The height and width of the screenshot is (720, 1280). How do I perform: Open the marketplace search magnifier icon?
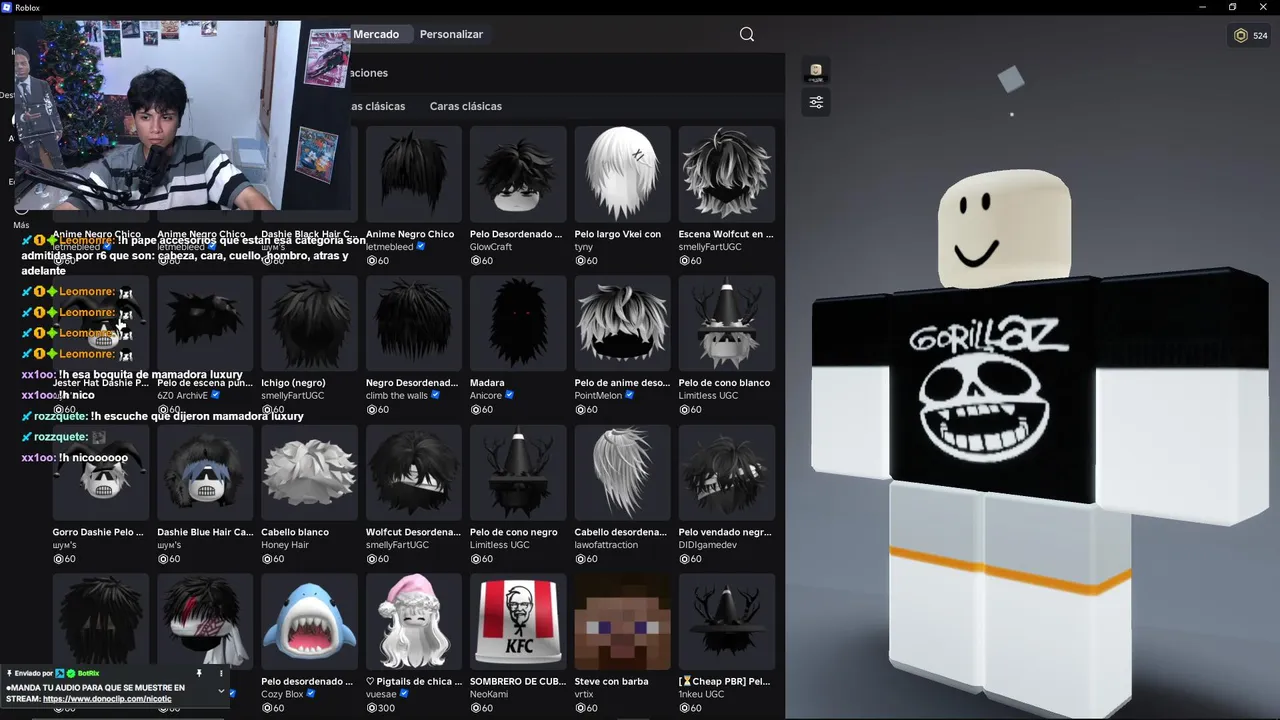tap(747, 34)
